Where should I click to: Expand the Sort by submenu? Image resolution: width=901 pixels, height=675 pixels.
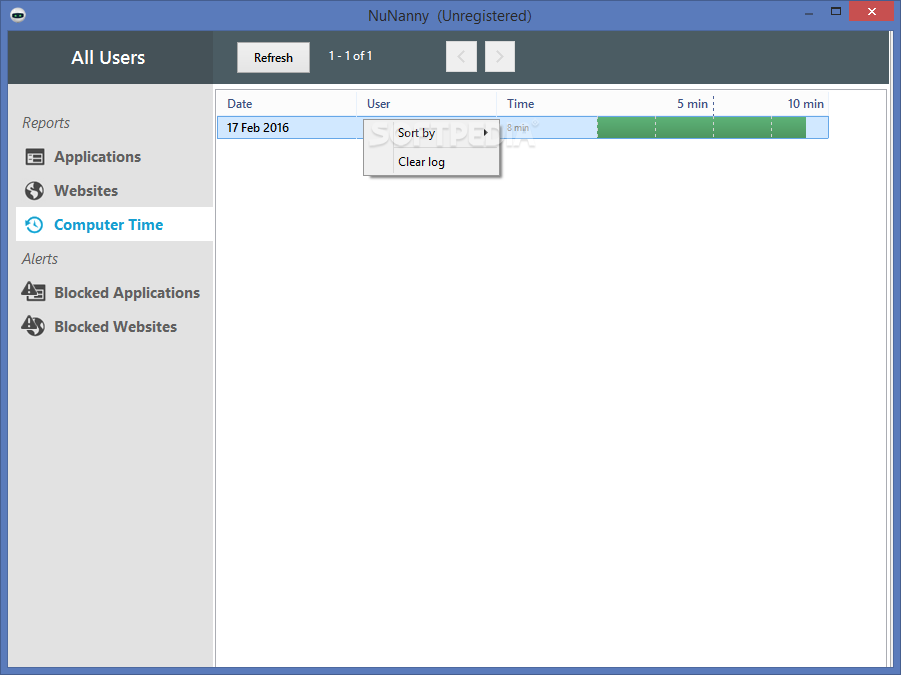coord(432,133)
